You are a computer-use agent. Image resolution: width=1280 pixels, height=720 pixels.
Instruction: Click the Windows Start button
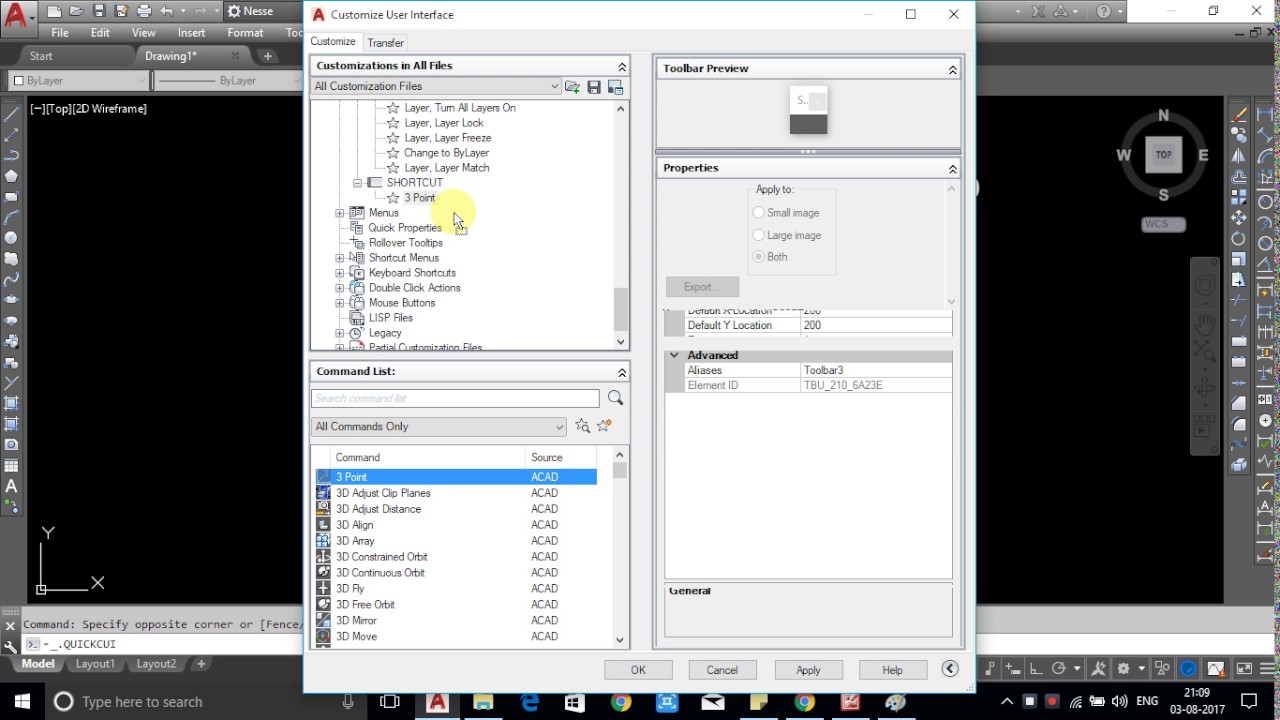[22, 702]
